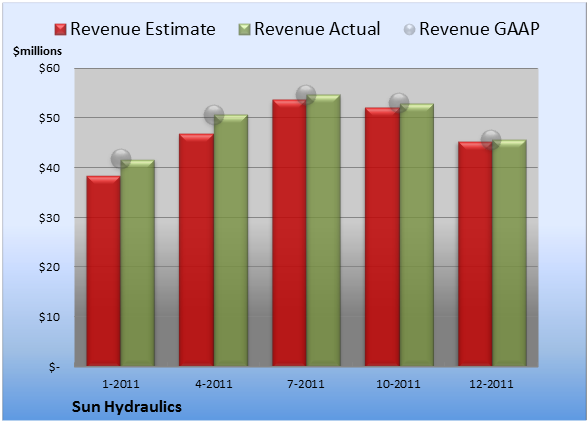Select the red estimate bar for 1-2011
Image resolution: width=588 pixels, height=422 pixels.
click(x=104, y=271)
